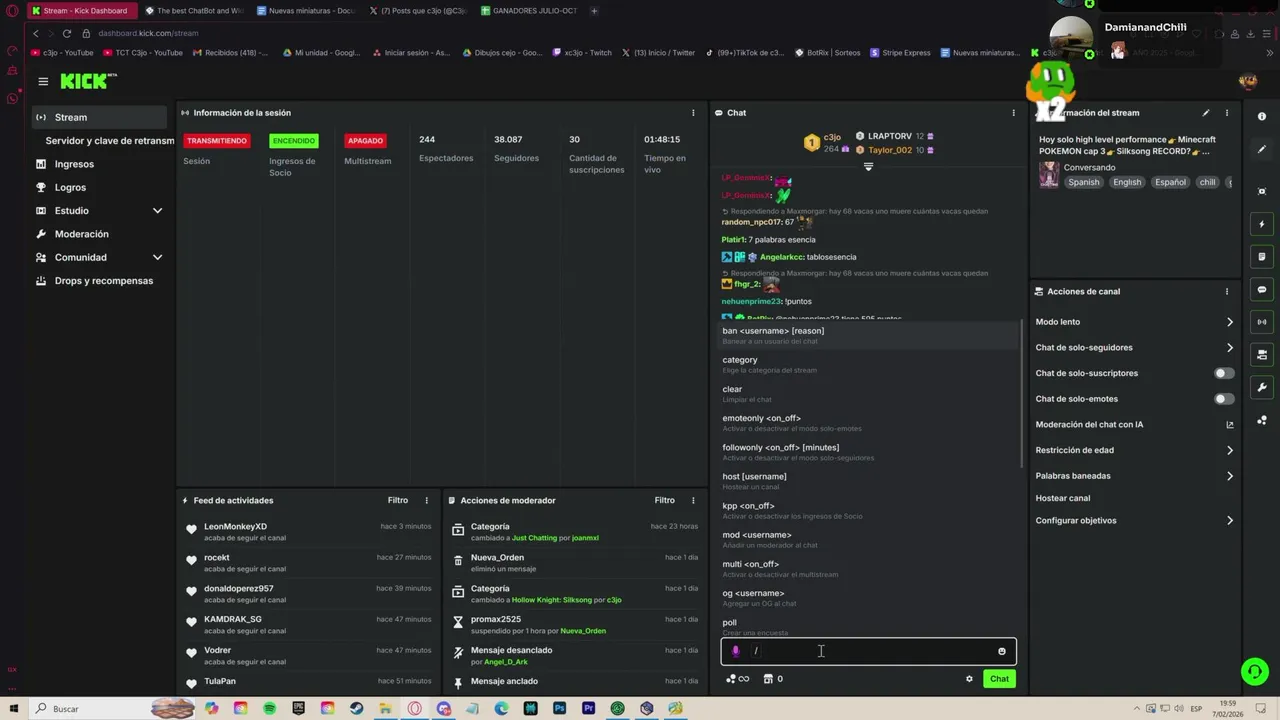Toggle Chat de solo-emotes switch
The width and height of the screenshot is (1280, 720).
[x=1223, y=399]
